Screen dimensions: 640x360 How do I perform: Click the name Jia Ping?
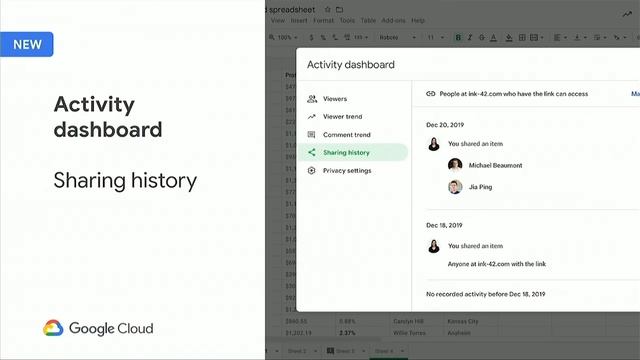pos(480,187)
